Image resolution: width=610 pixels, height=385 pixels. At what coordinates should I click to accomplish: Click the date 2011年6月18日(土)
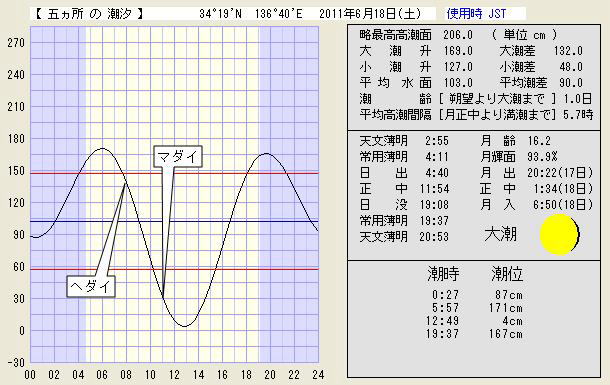[370, 14]
